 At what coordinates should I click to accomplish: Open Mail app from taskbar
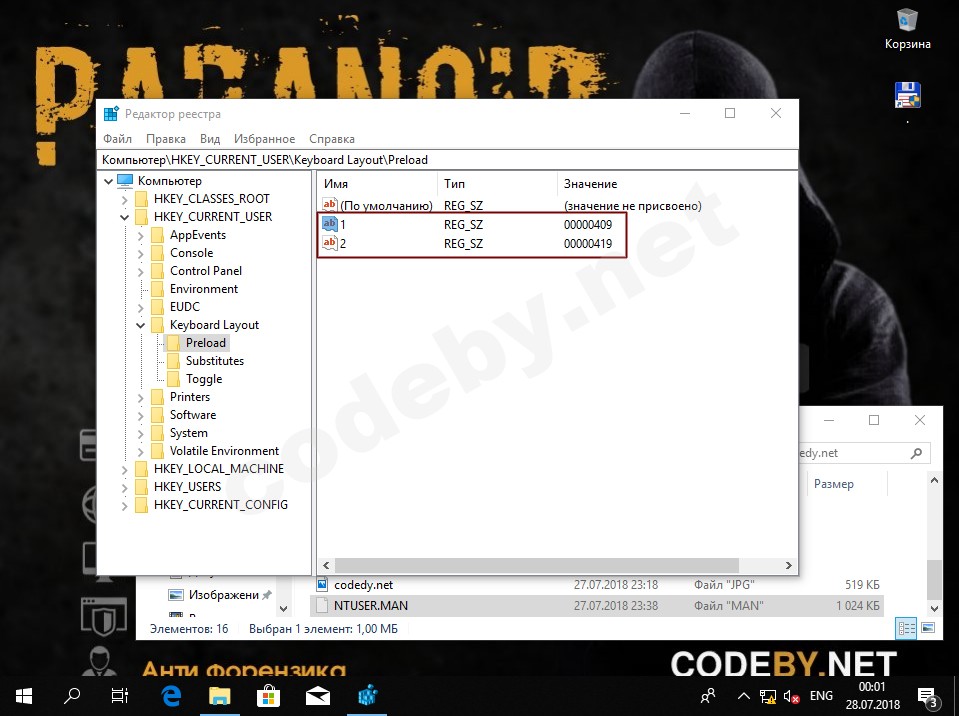(318, 695)
